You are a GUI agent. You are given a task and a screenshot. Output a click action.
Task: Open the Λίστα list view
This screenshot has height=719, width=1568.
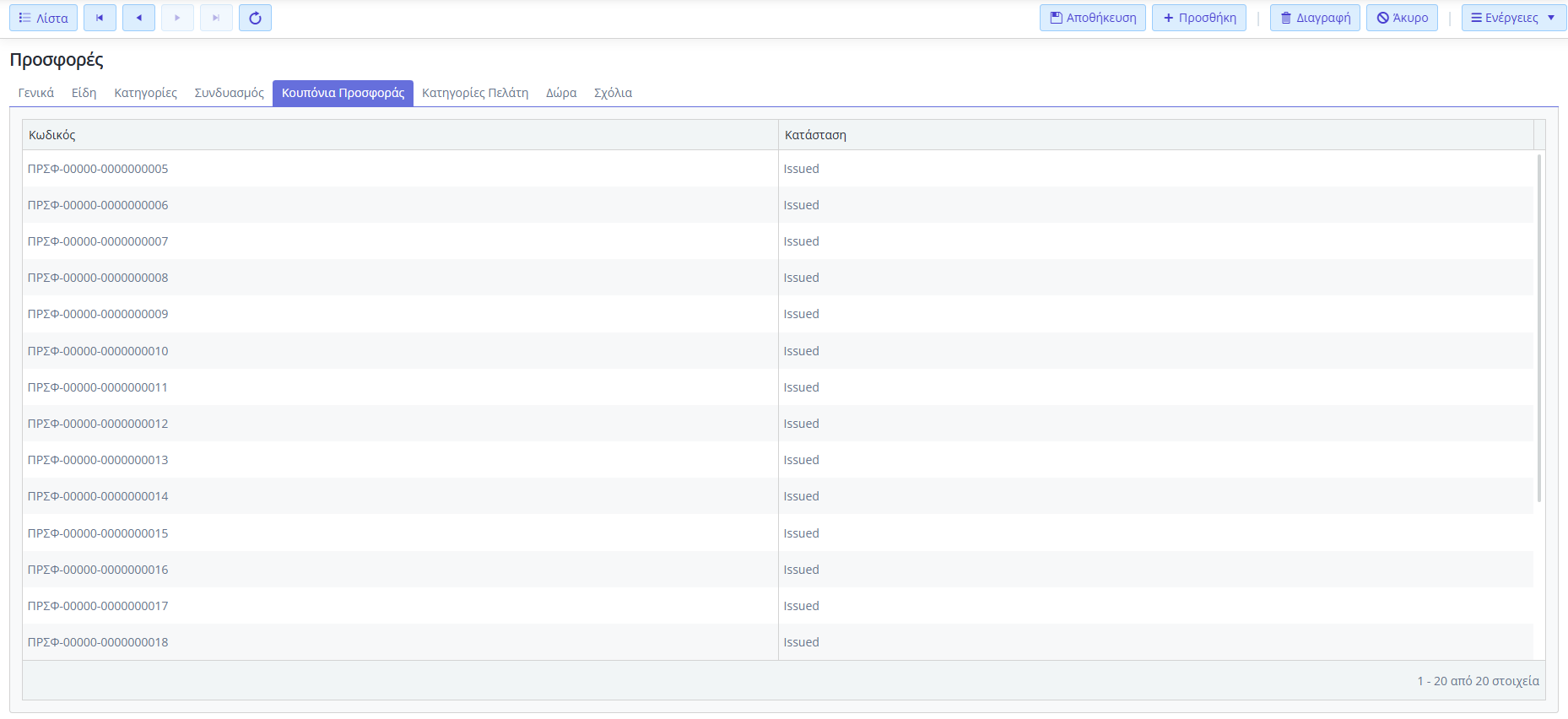click(43, 18)
